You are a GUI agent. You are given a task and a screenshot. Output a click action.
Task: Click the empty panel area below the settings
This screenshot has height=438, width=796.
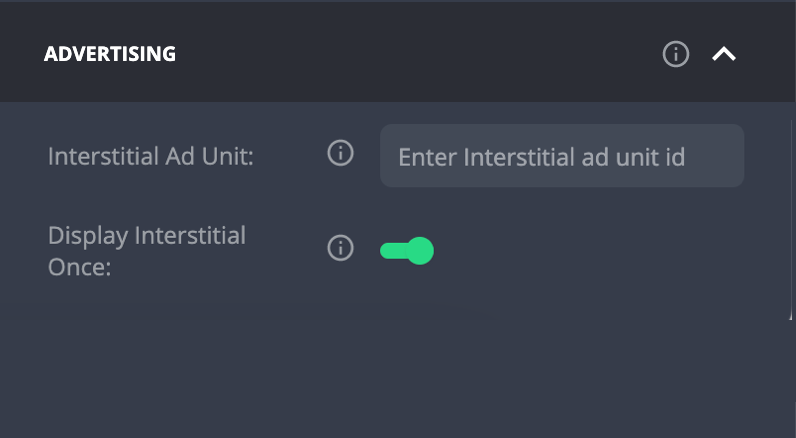pyautogui.click(x=396, y=376)
